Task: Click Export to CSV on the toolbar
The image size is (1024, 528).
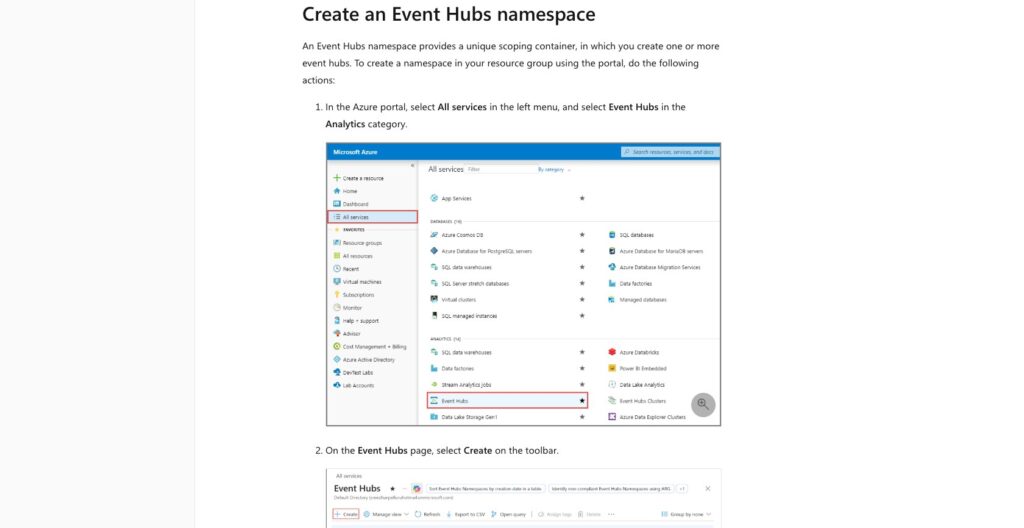Action: coord(466,514)
